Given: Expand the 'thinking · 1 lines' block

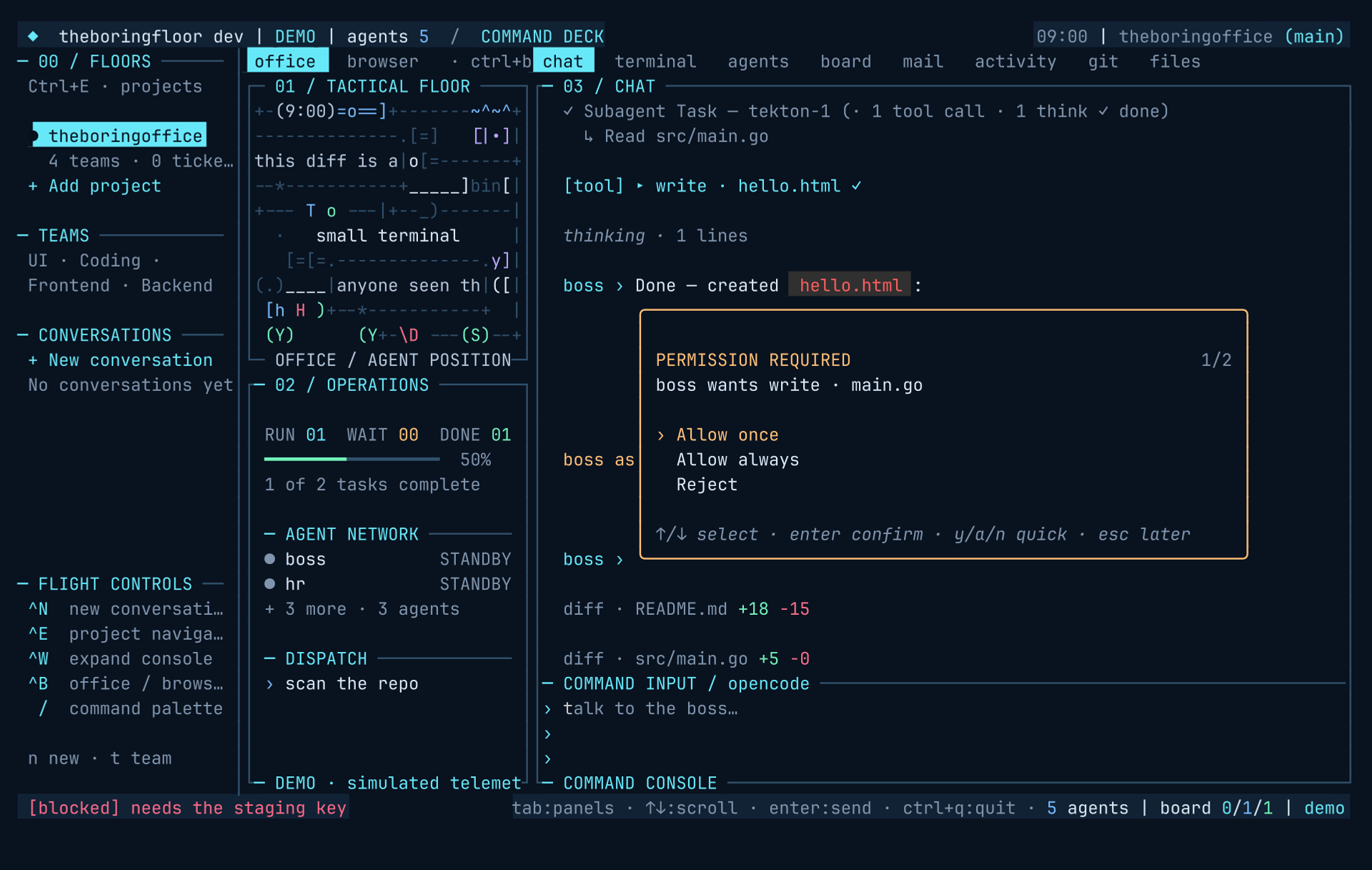Looking at the screenshot, I should tap(655, 236).
